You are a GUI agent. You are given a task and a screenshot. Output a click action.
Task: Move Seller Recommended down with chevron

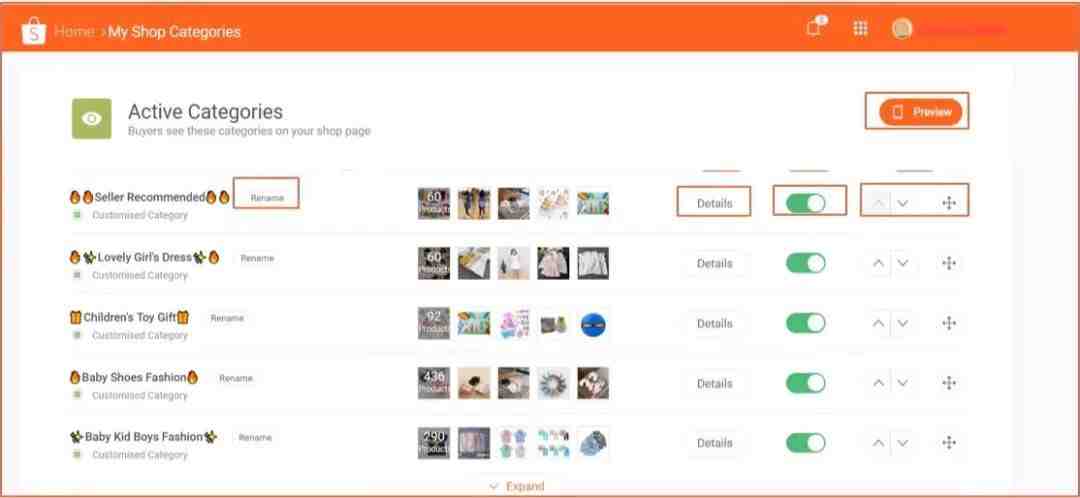click(902, 203)
